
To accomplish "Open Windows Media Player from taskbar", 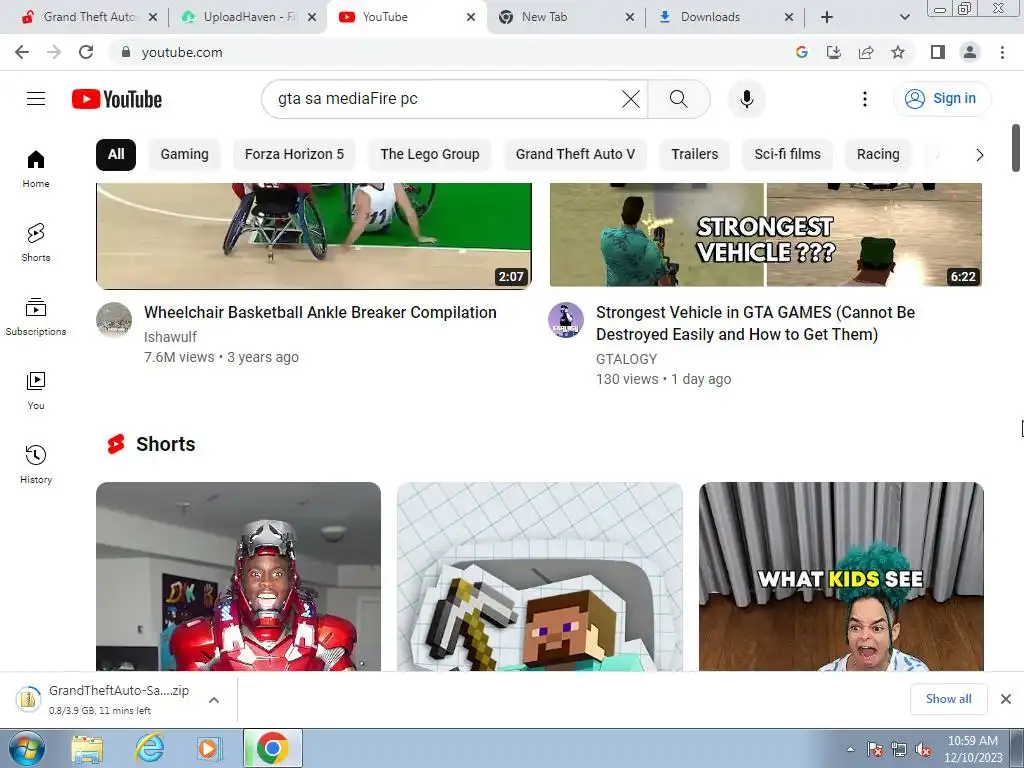I will click(210, 749).
